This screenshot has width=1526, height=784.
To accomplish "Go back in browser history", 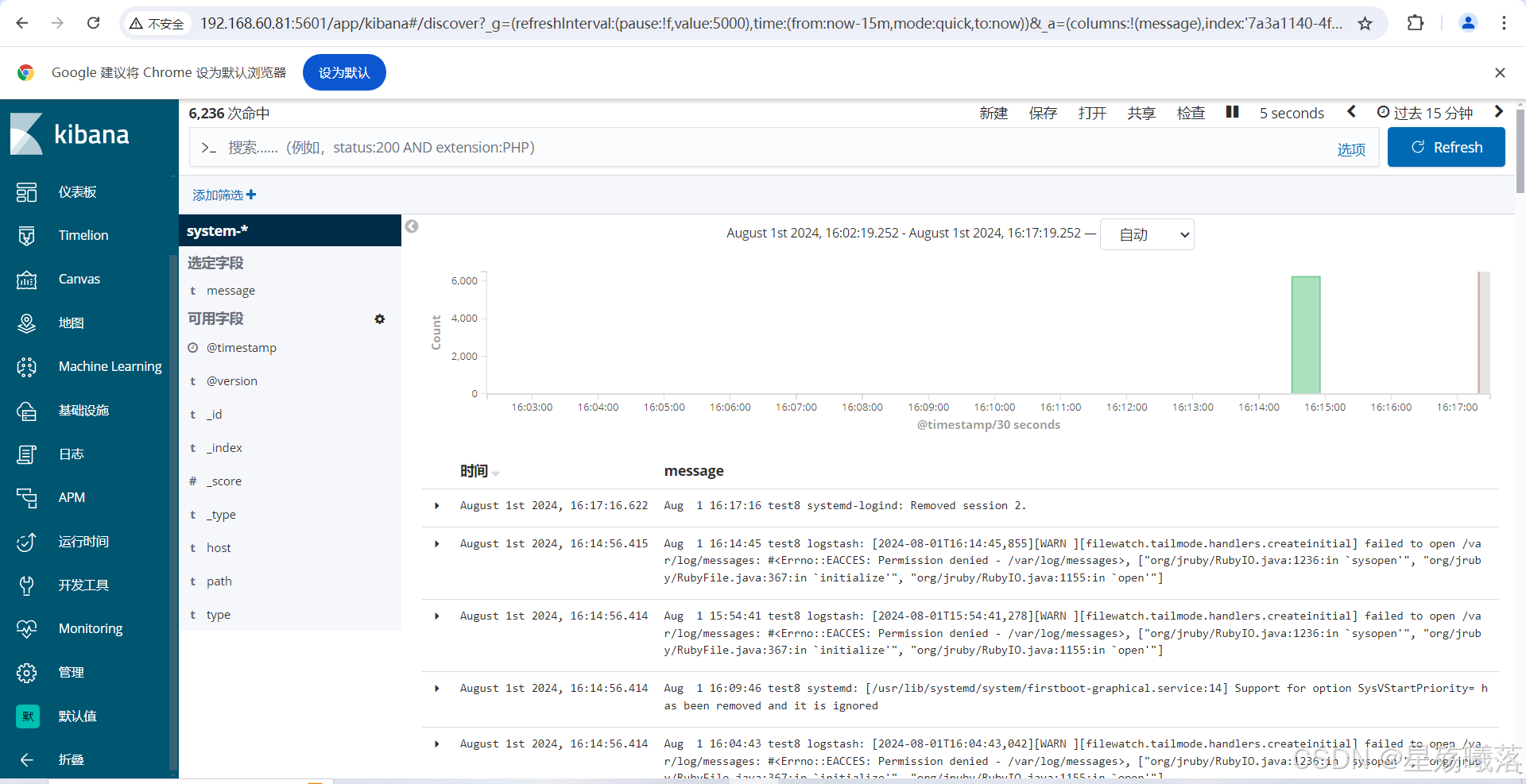I will (x=22, y=23).
